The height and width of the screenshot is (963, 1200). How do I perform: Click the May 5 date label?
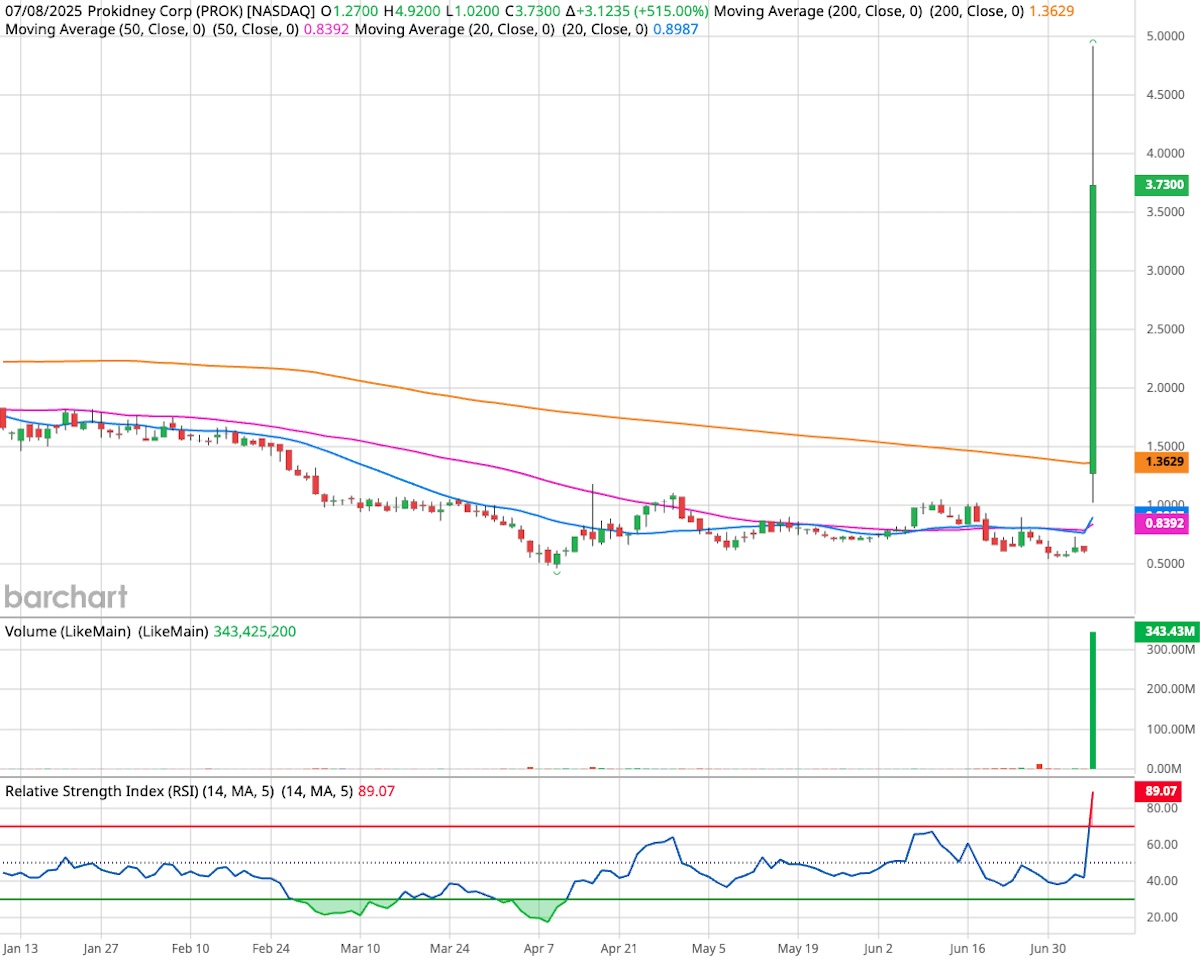pos(709,947)
